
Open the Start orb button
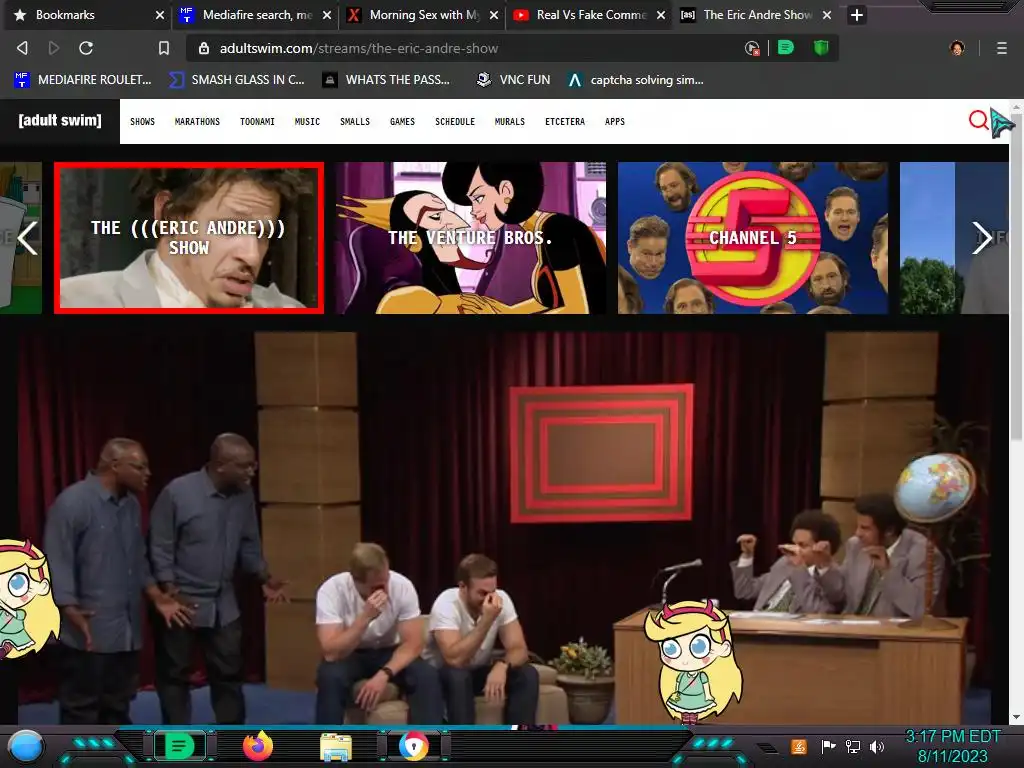pos(25,746)
